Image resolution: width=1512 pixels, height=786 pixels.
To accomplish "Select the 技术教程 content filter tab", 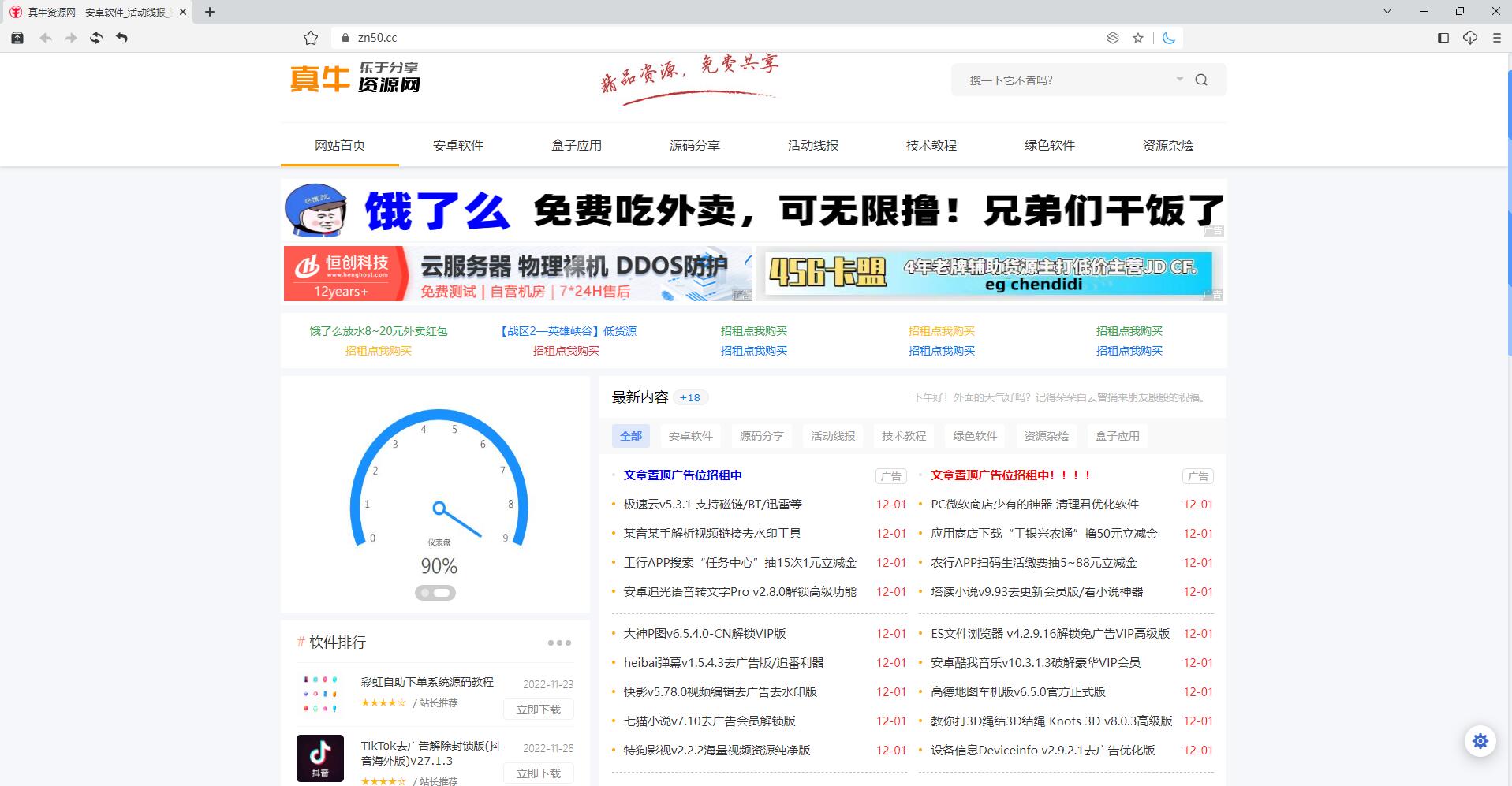I will point(904,436).
